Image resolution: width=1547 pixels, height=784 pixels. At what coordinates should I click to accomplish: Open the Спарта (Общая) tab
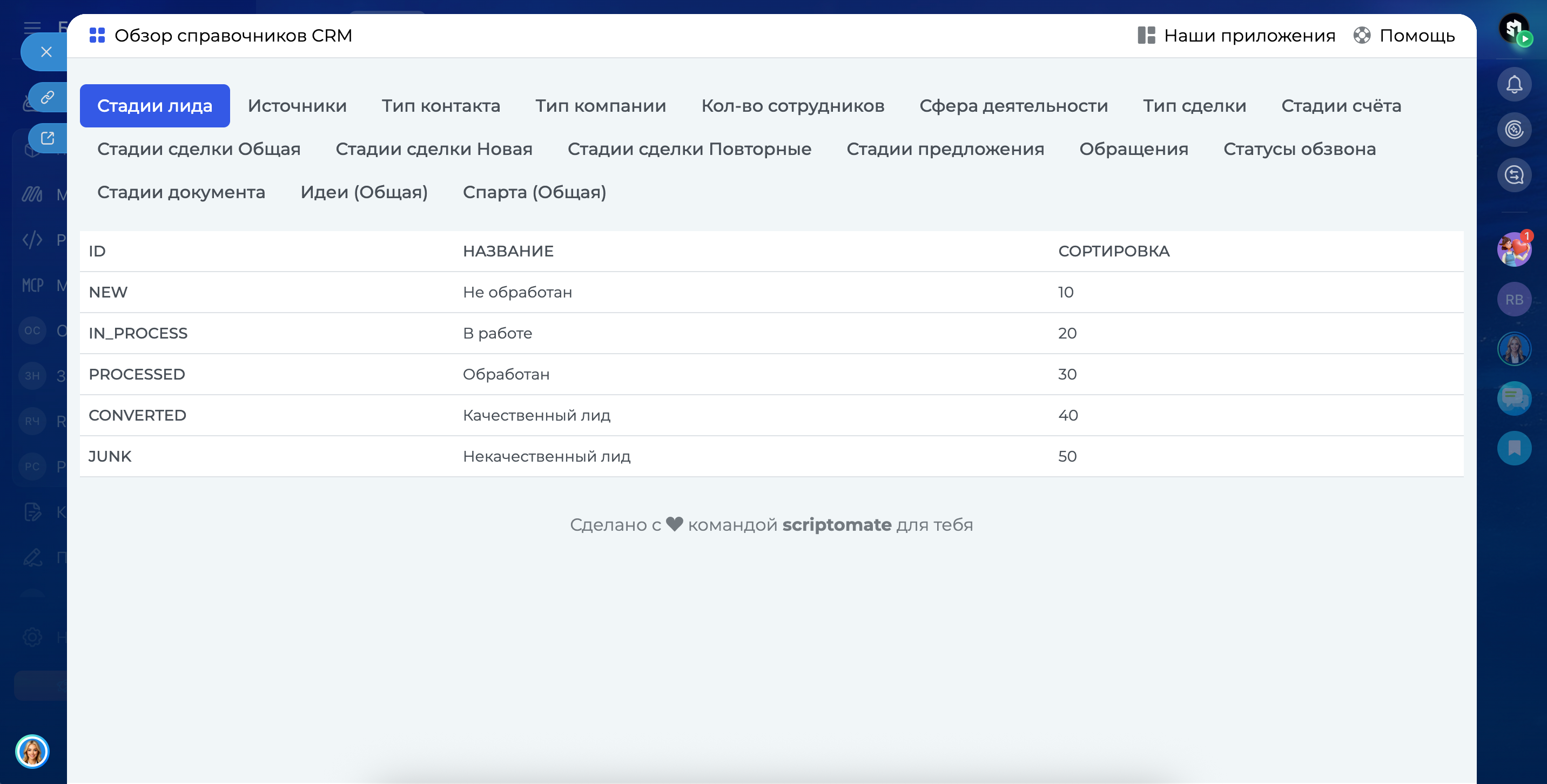(x=534, y=192)
